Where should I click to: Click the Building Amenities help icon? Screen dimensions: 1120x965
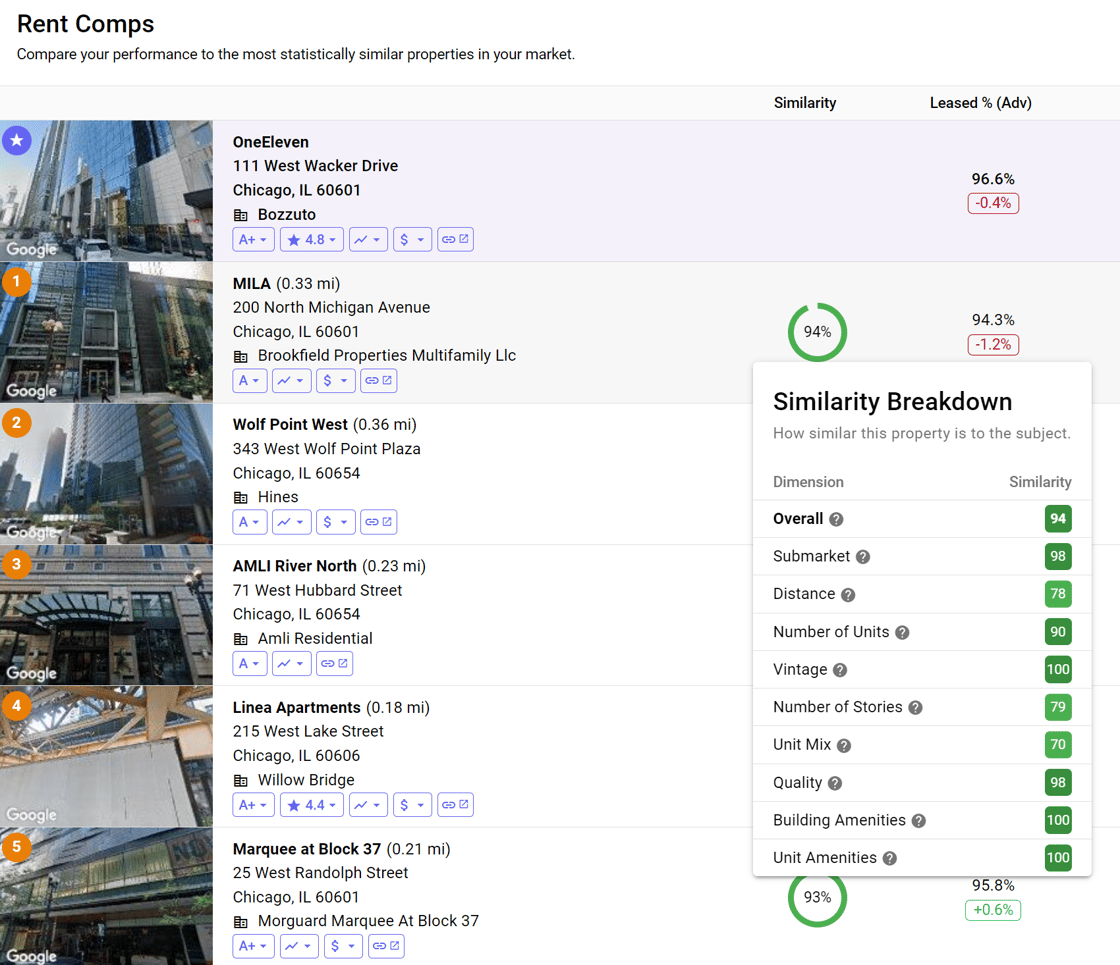(x=919, y=821)
